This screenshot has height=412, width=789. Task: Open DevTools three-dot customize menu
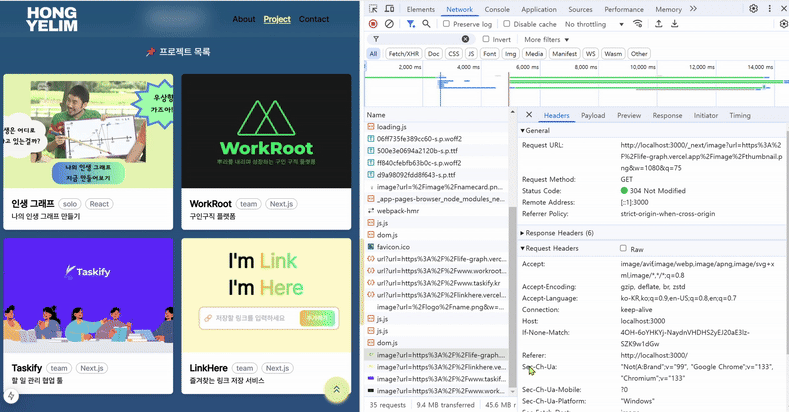769,9
